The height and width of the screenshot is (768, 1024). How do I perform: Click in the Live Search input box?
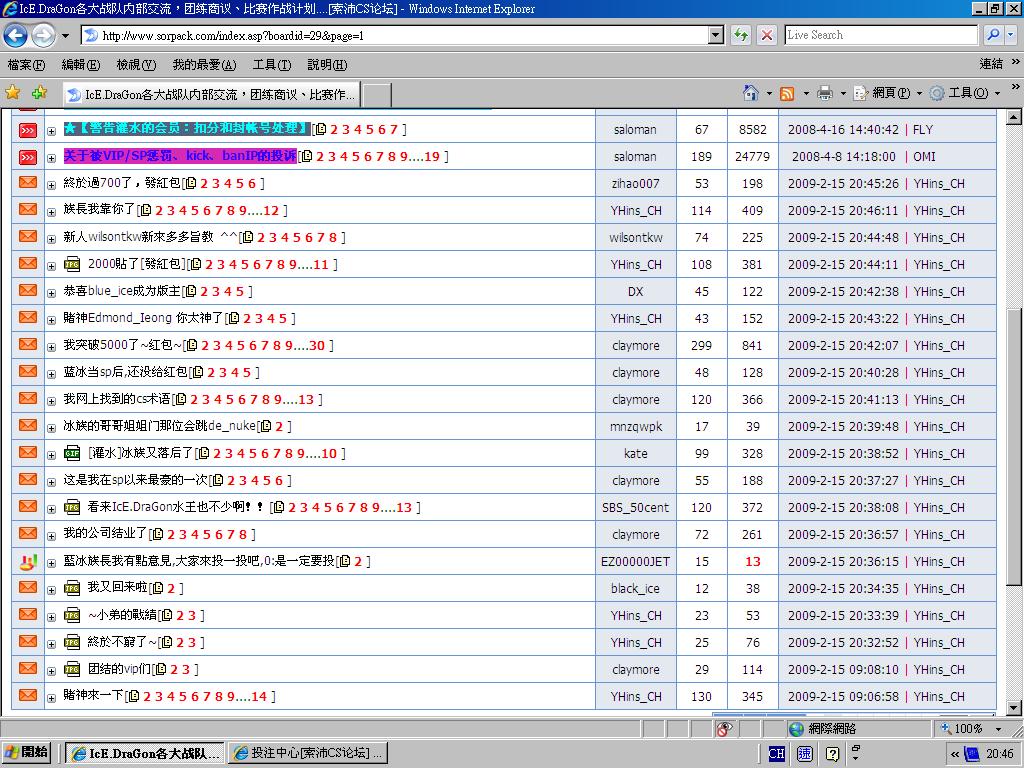click(880, 35)
